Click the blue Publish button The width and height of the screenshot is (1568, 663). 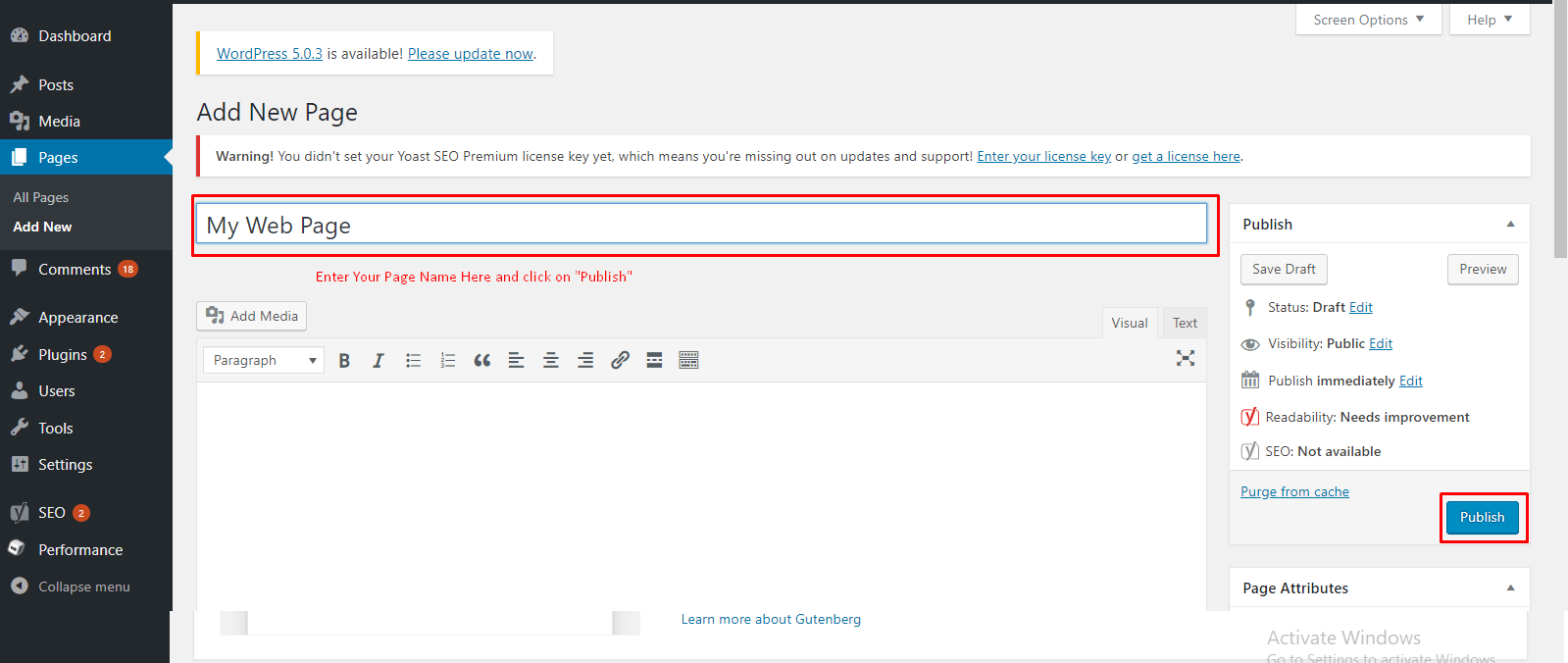pyautogui.click(x=1482, y=517)
